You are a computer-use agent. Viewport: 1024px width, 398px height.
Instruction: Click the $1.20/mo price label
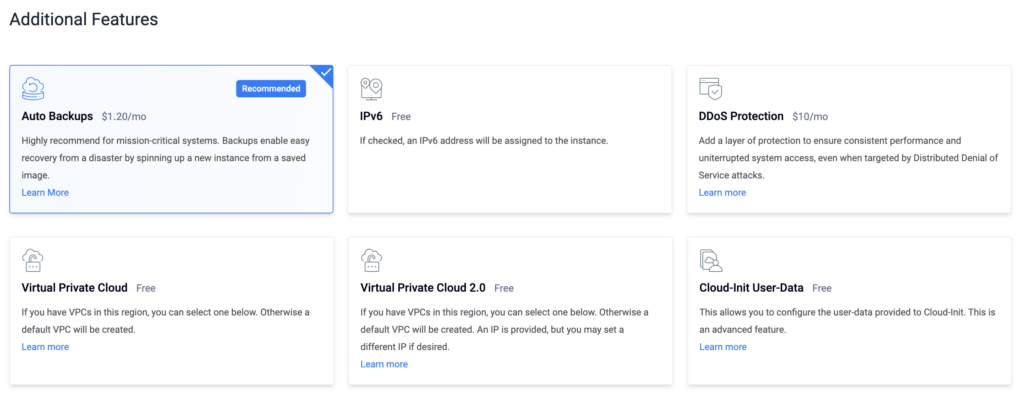124,117
